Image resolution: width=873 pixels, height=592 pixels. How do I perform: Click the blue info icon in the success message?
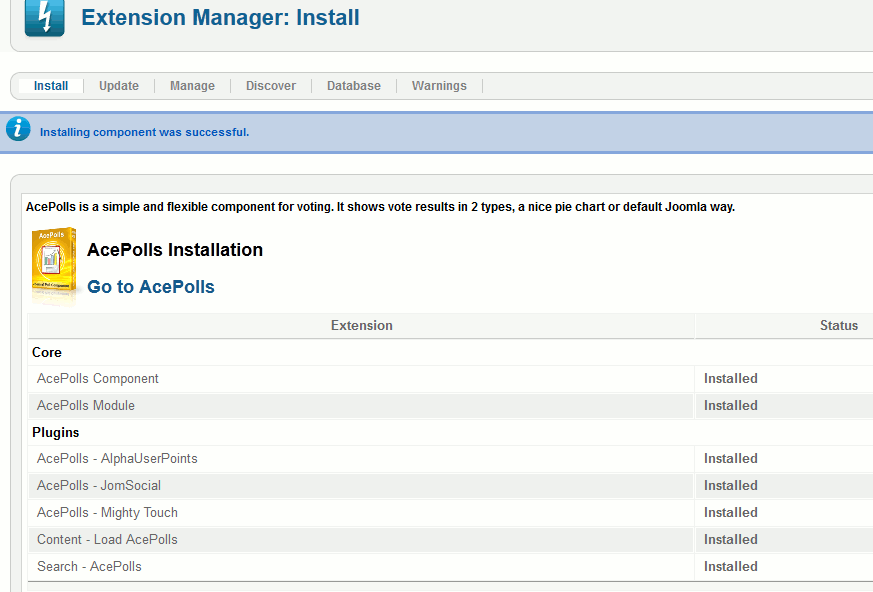coord(18,130)
